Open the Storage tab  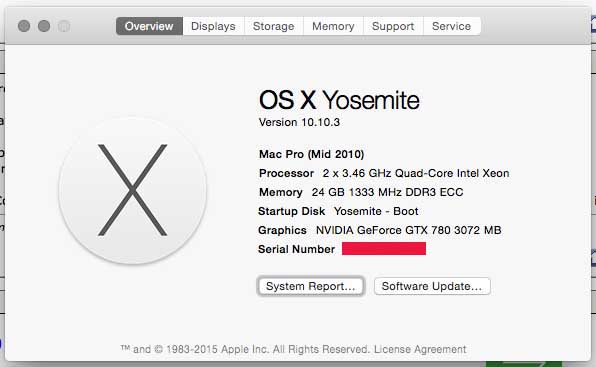point(274,26)
